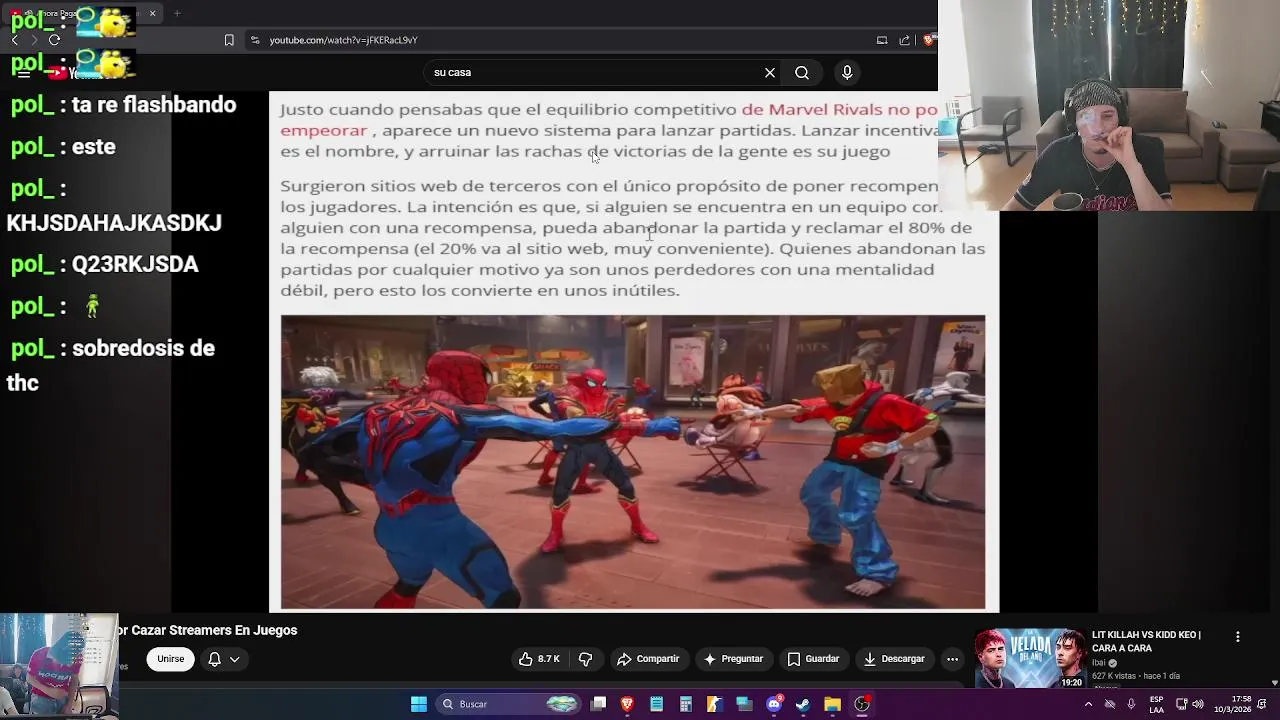Click the microphone icon in the system tray
This screenshot has width=1280, height=720.
1131,704
